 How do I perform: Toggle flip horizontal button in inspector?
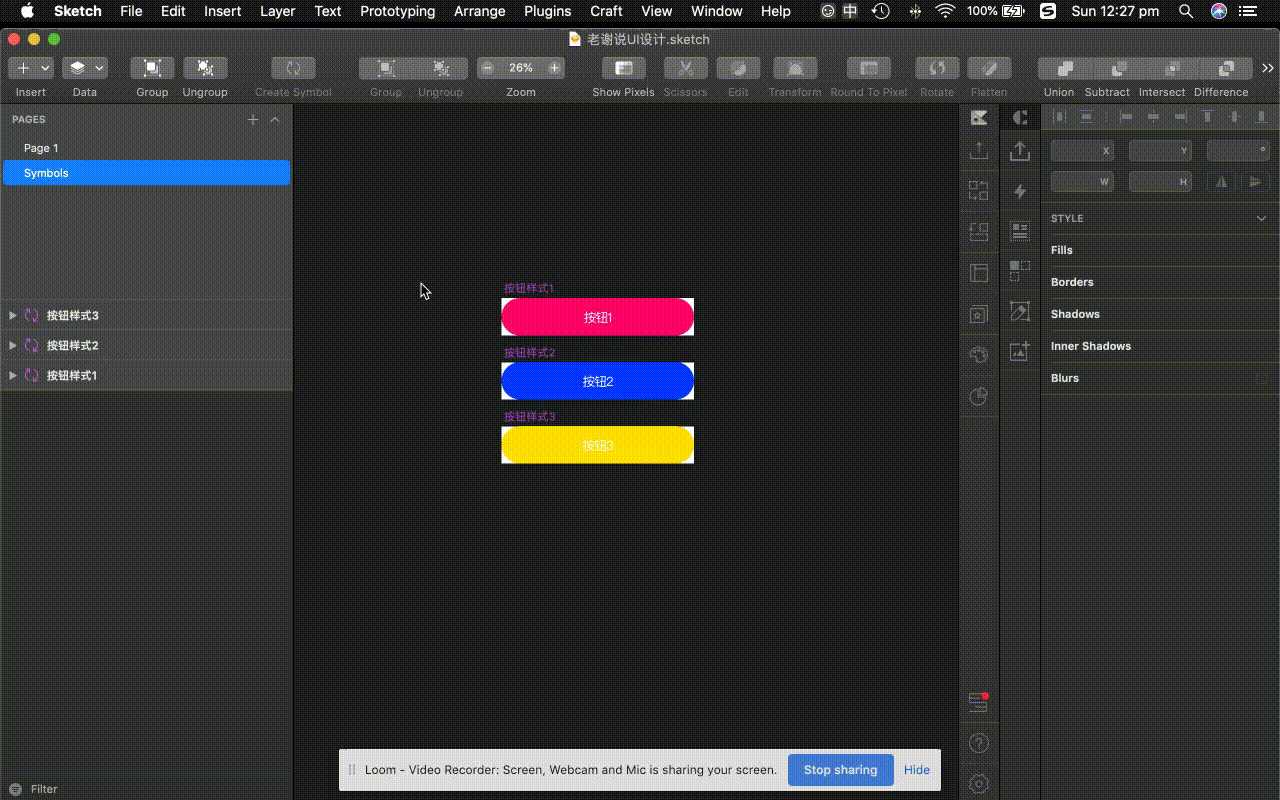coord(1221,182)
